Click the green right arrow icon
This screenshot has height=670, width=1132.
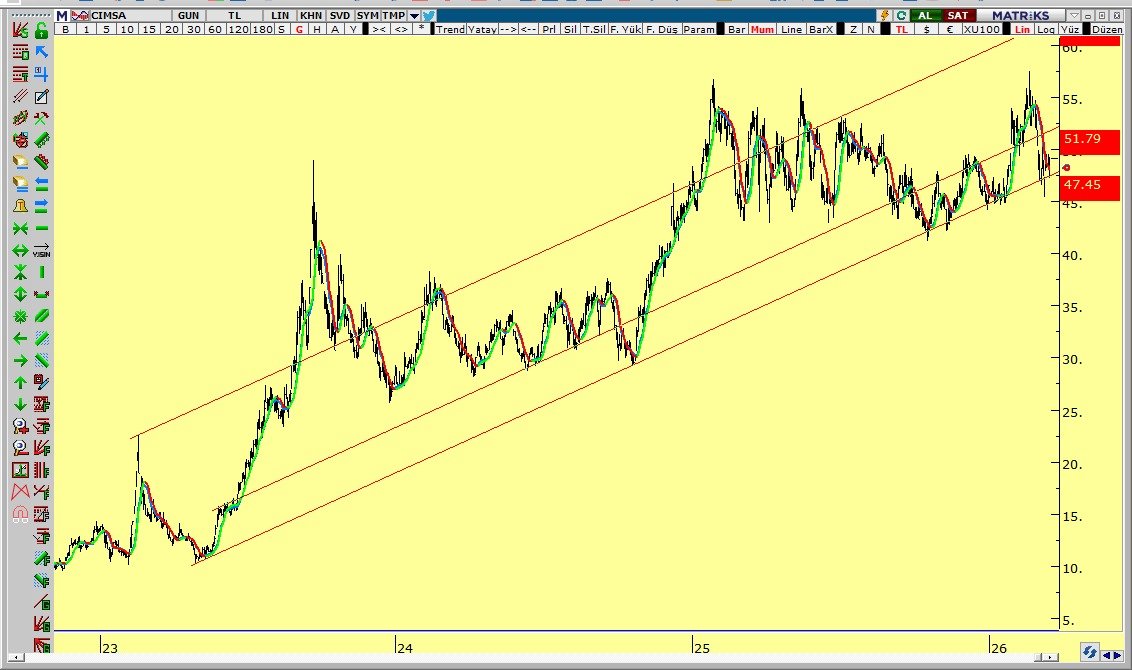point(20,360)
